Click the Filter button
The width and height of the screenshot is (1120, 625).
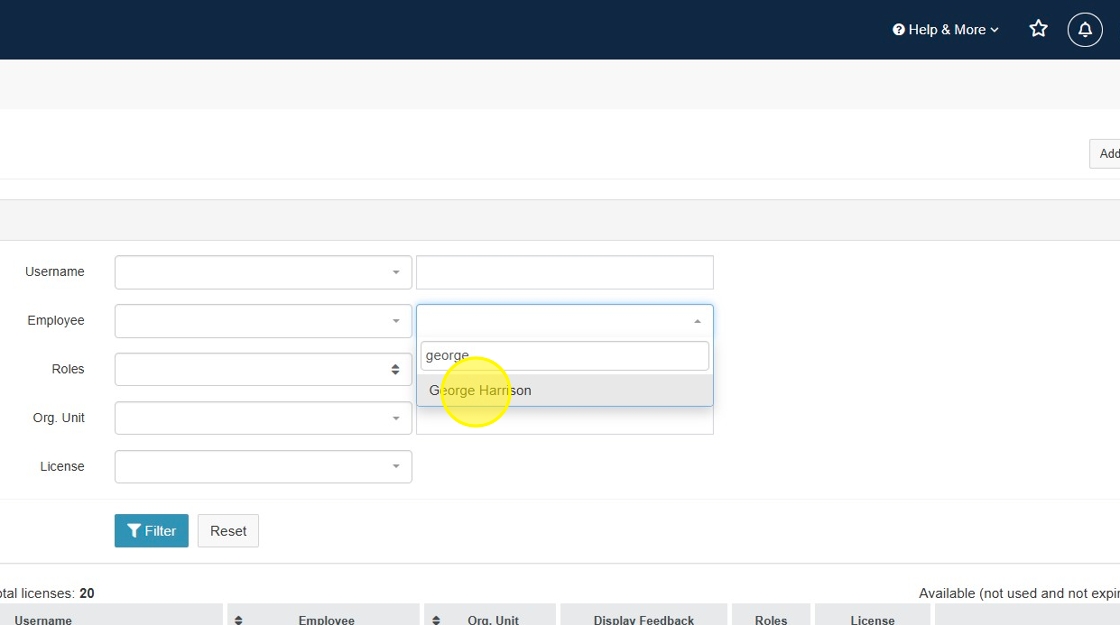coord(151,531)
